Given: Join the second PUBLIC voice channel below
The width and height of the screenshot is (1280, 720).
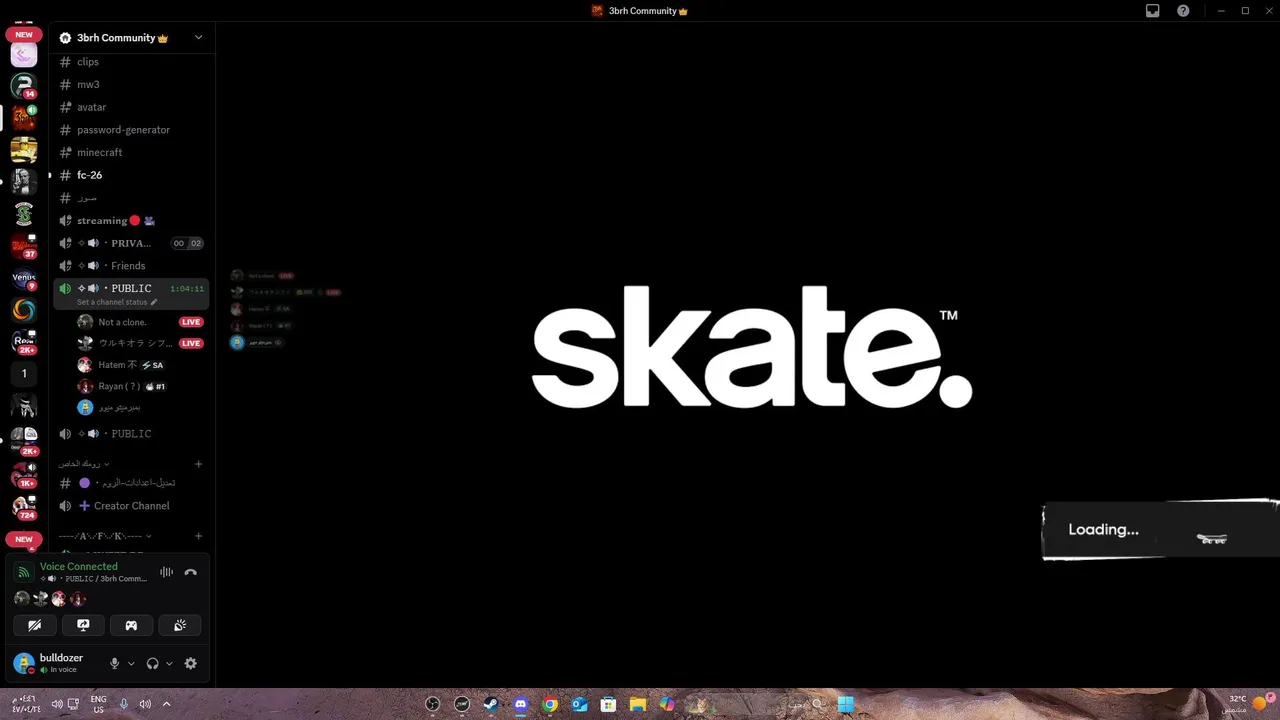Looking at the screenshot, I should tap(131, 434).
